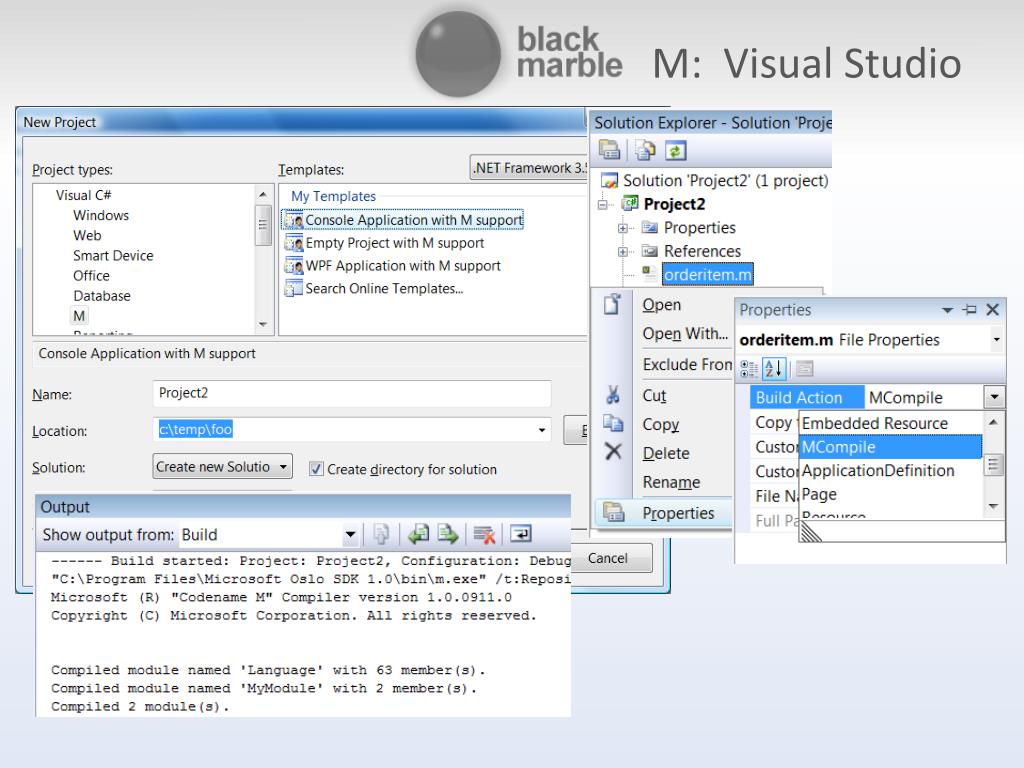Image resolution: width=1024 pixels, height=768 pixels.
Task: Toggle Create directory for solution checkbox
Action: tap(316, 469)
